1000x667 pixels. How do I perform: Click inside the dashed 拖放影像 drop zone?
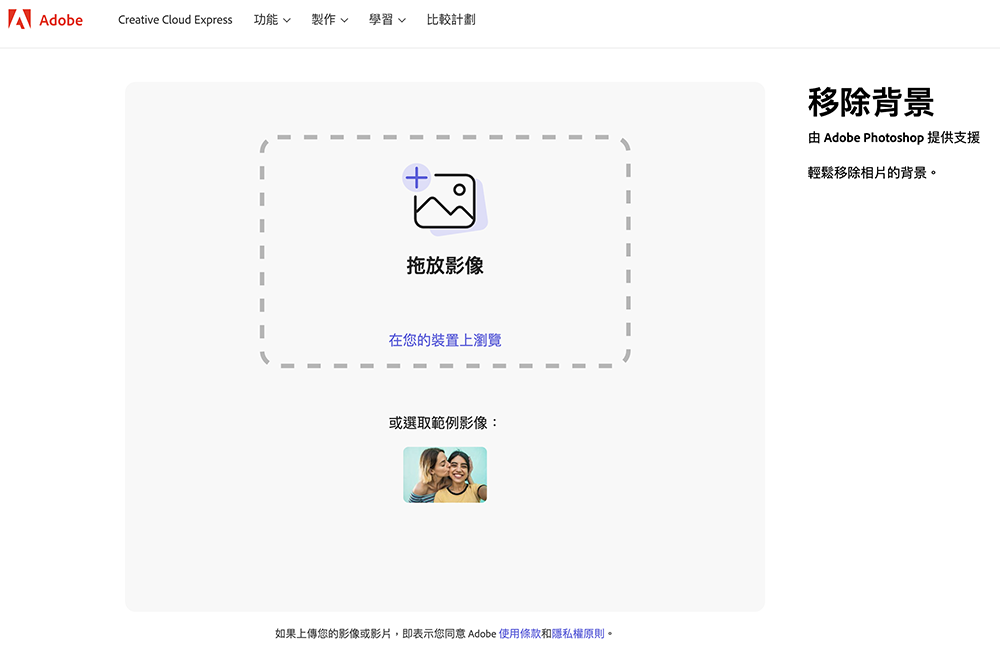[445, 252]
